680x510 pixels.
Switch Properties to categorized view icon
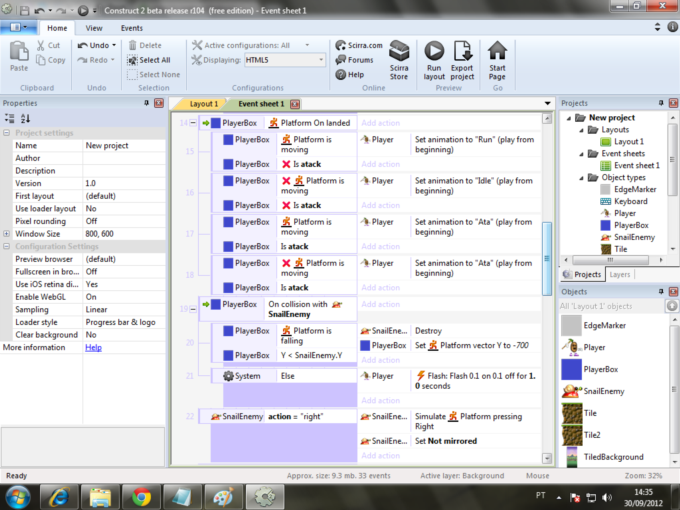(10, 118)
